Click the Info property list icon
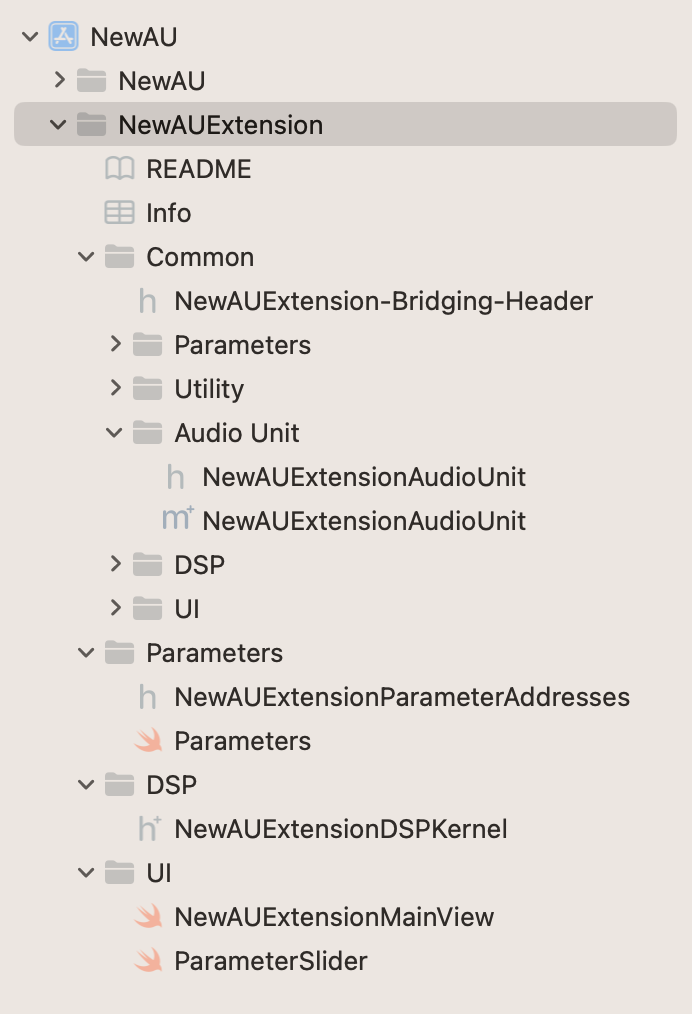The image size is (692, 1014). [120, 212]
